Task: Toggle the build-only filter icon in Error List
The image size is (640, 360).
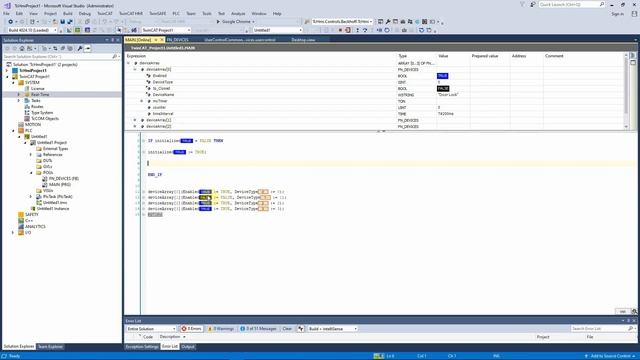Action: click(x=300, y=329)
